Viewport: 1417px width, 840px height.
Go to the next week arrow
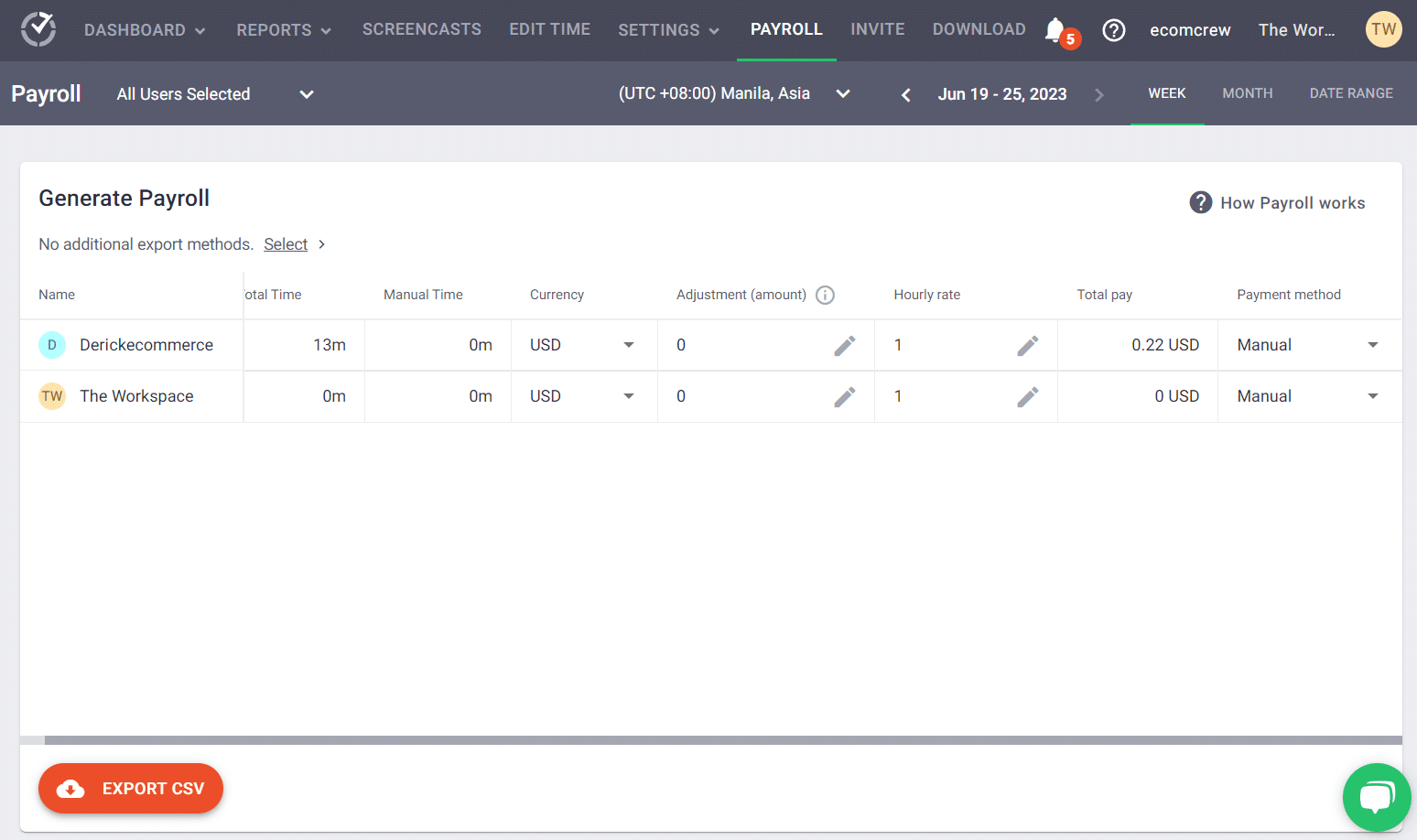(x=1098, y=94)
